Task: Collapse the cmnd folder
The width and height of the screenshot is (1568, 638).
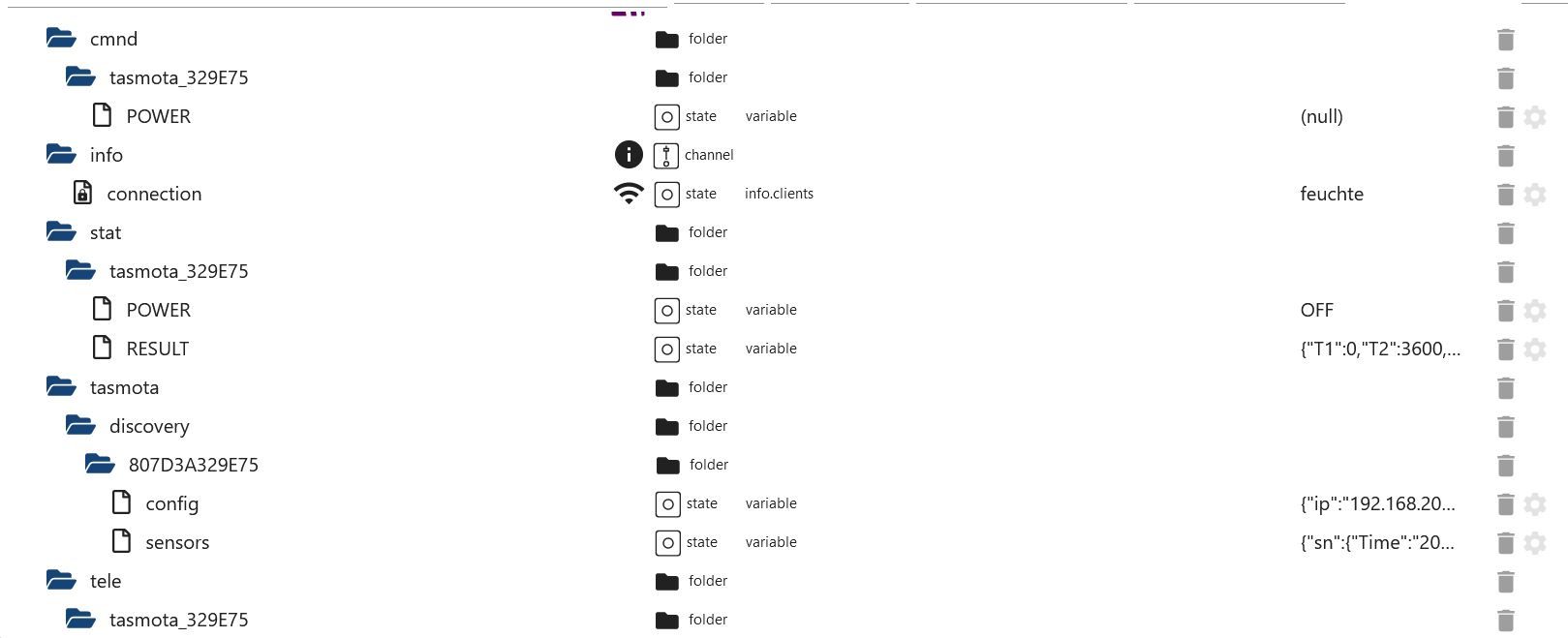Action: pos(61,39)
